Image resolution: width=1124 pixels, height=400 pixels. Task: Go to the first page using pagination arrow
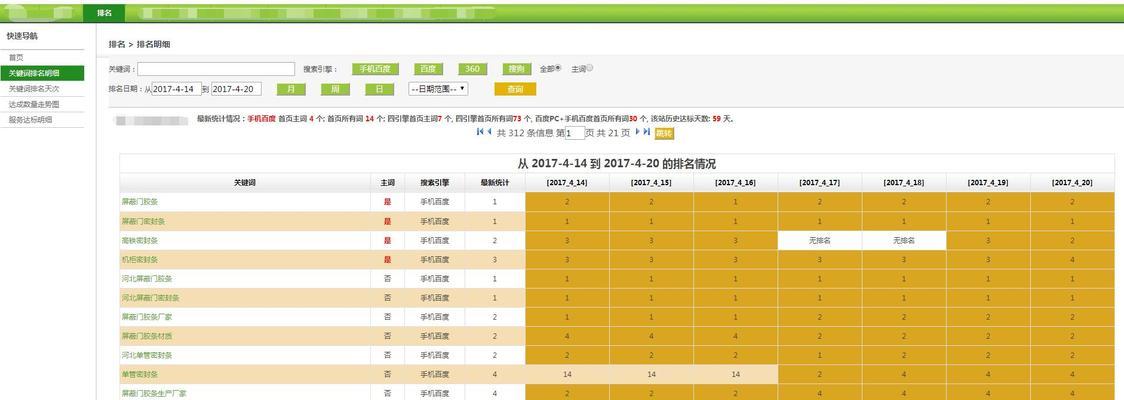(479, 132)
